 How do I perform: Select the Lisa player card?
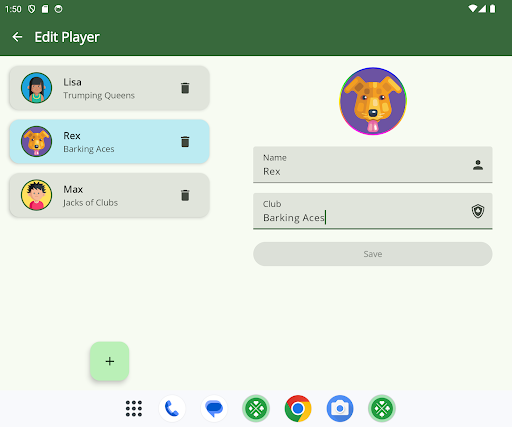click(109, 88)
